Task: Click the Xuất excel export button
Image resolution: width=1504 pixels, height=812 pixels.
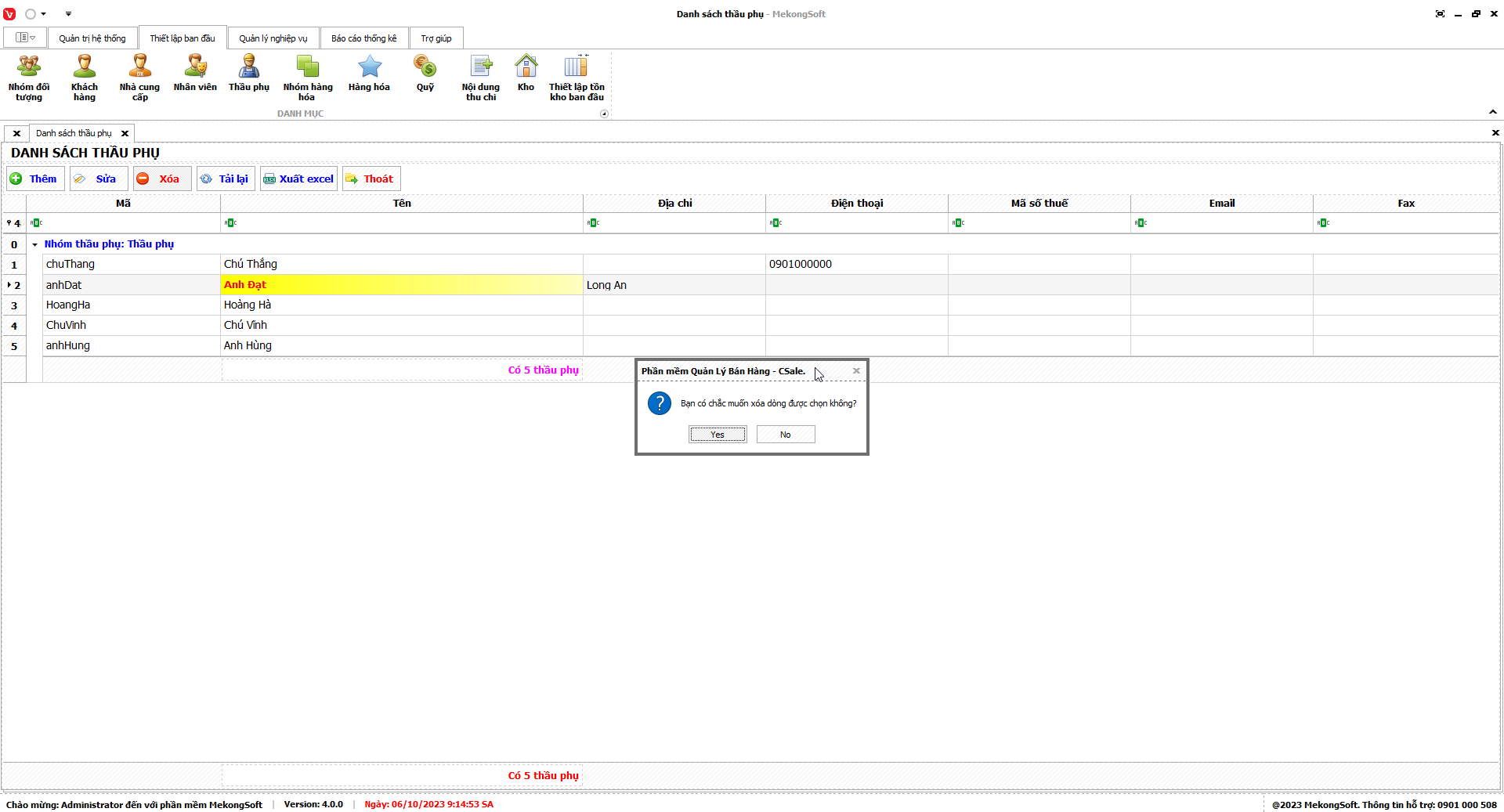Action: pyautogui.click(x=299, y=179)
